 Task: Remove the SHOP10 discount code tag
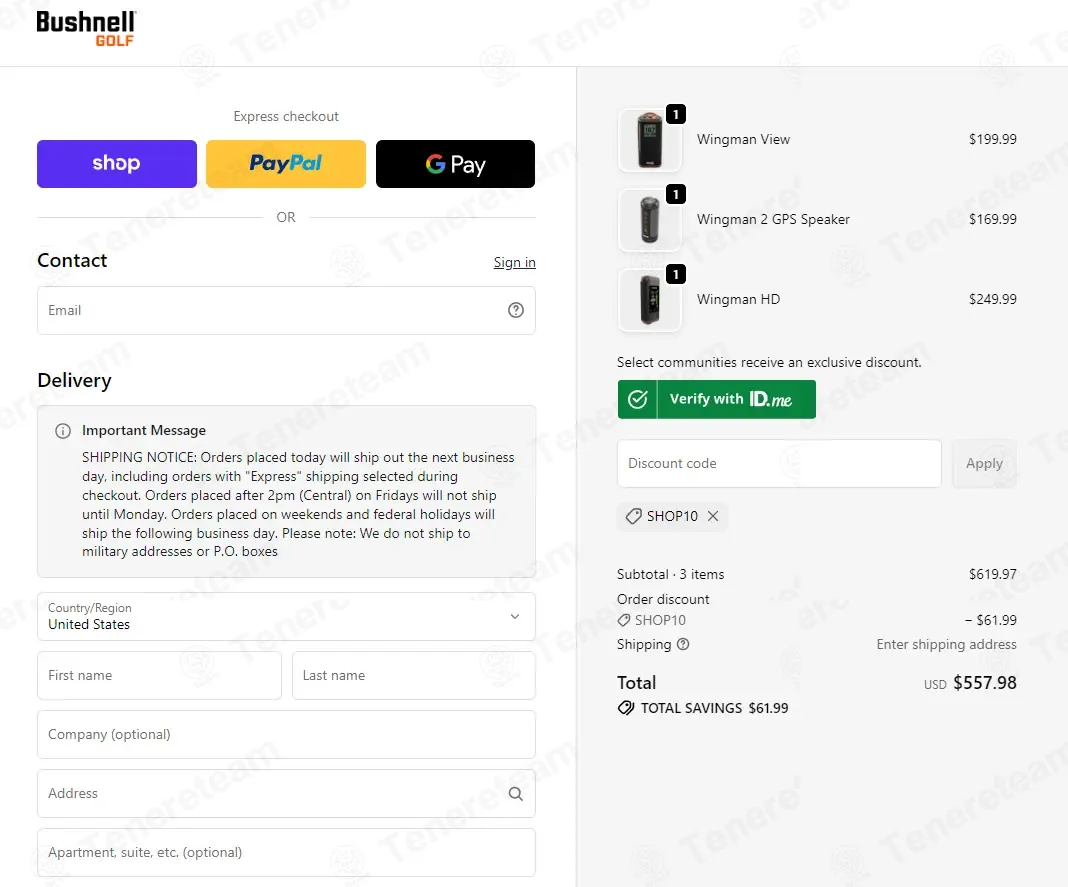[x=712, y=516]
